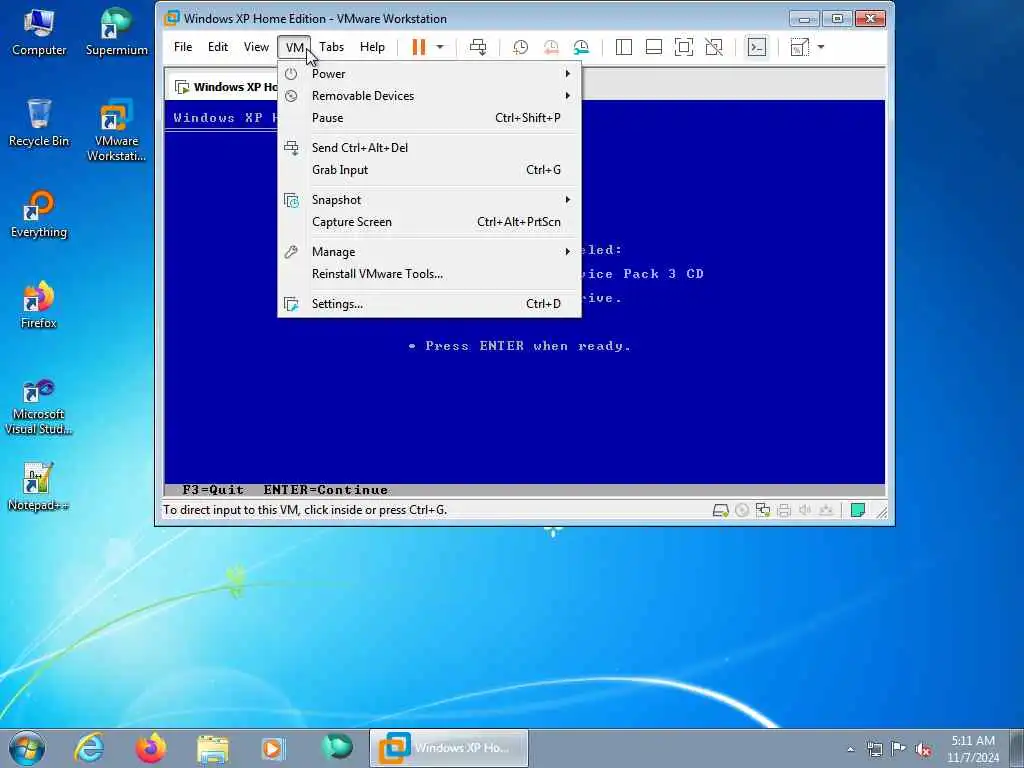1024x768 pixels.
Task: Click the stretch guest display icon
Action: [x=800, y=47]
